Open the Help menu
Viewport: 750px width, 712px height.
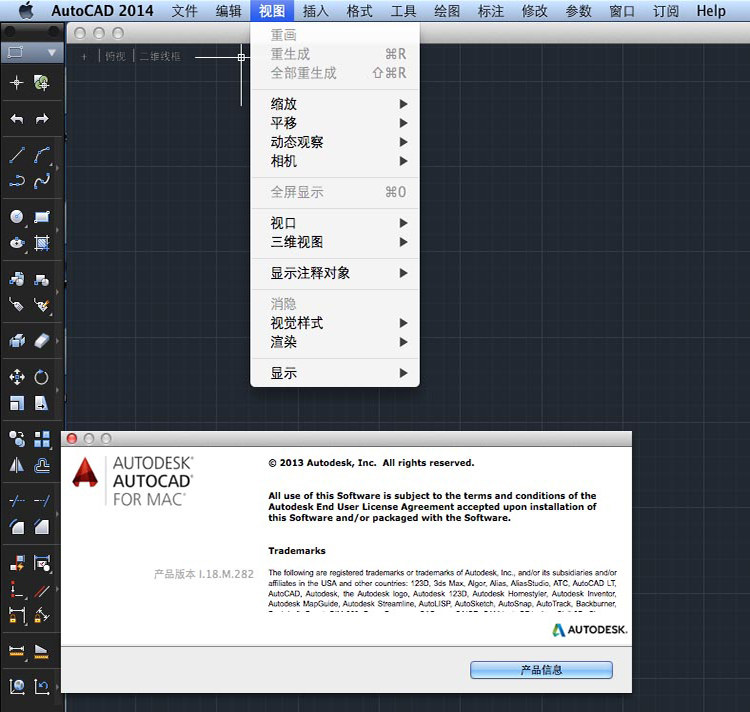(x=711, y=11)
